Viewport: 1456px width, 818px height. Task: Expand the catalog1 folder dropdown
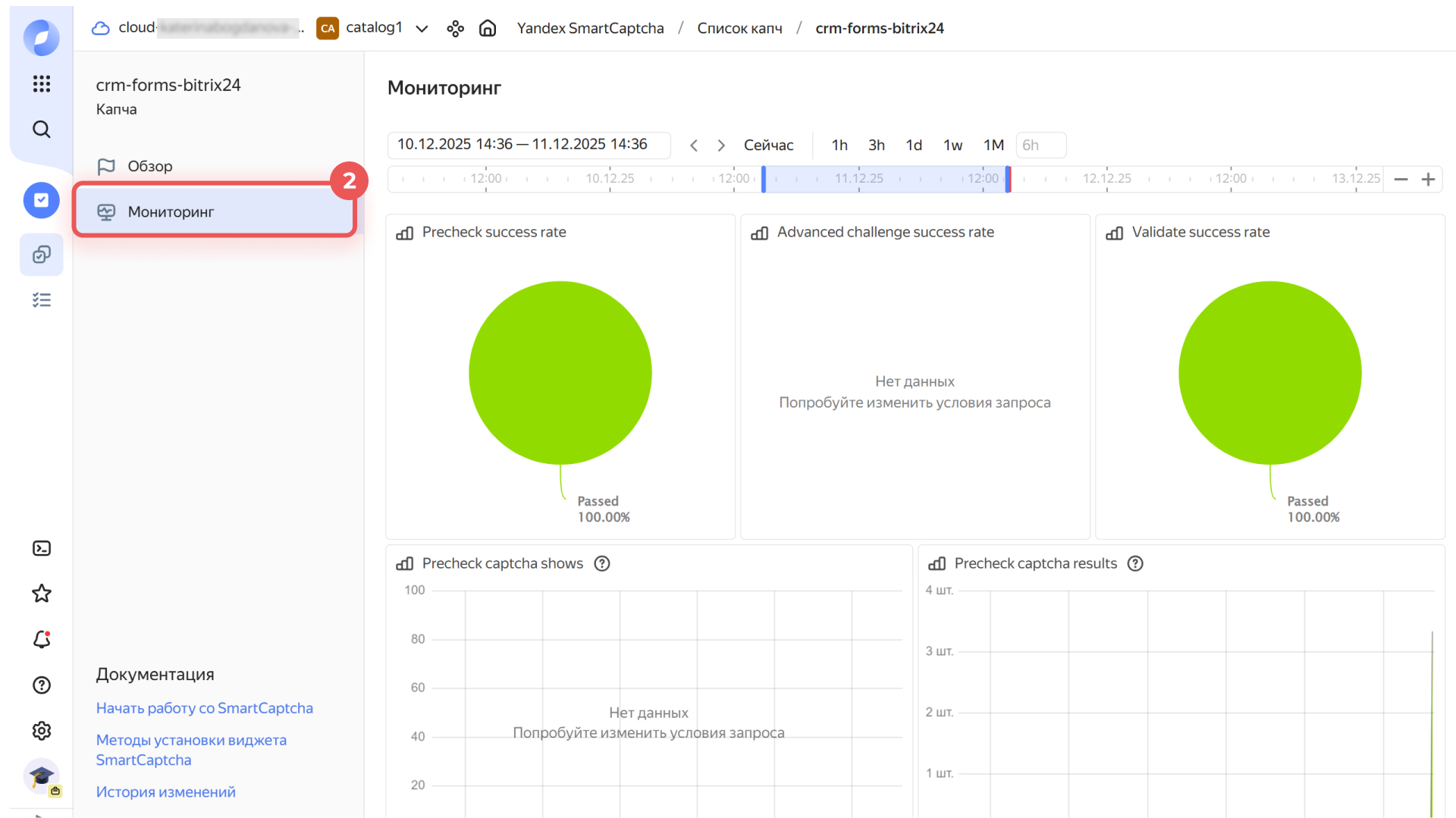422,29
